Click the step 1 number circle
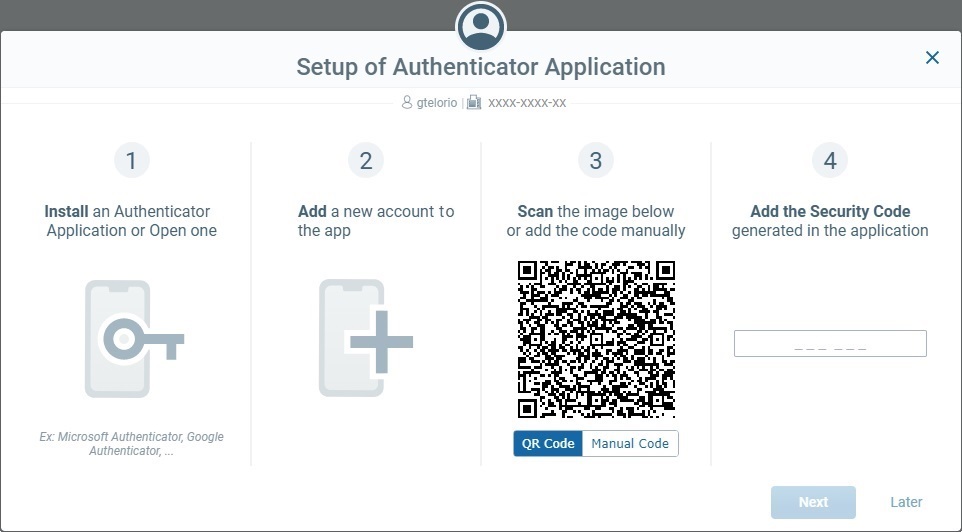The width and height of the screenshot is (962, 532). pyautogui.click(x=131, y=160)
